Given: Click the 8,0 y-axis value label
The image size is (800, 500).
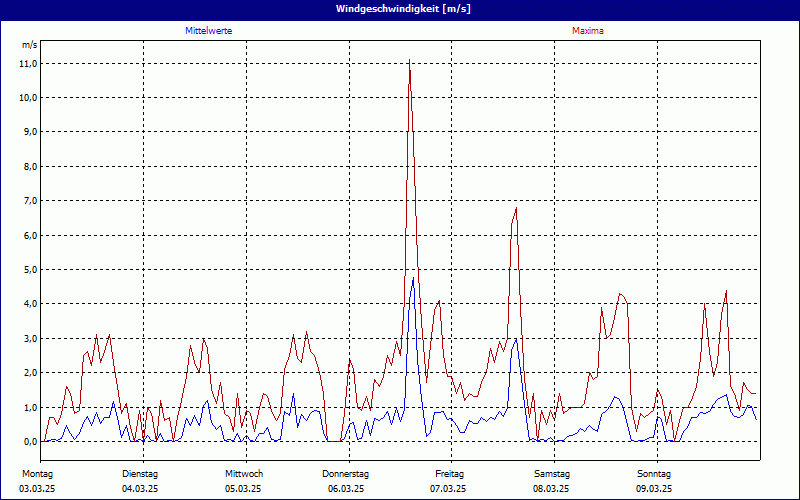Looking at the screenshot, I should pyautogui.click(x=30, y=166).
